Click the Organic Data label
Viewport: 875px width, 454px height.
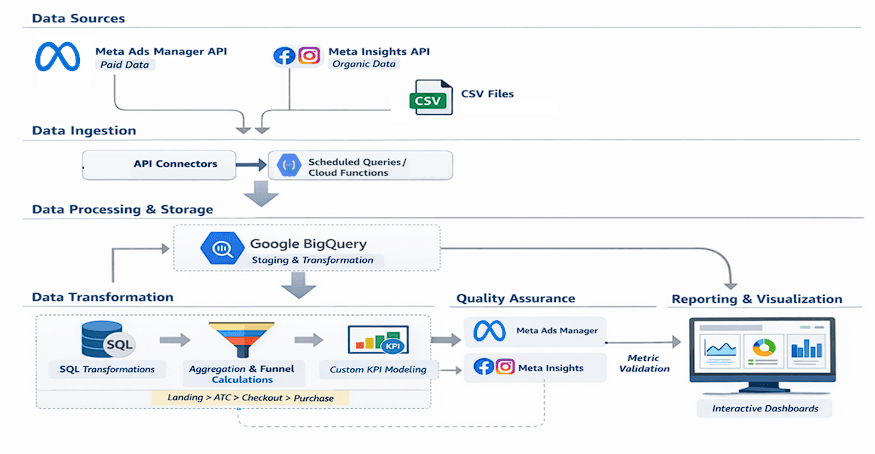364,65
